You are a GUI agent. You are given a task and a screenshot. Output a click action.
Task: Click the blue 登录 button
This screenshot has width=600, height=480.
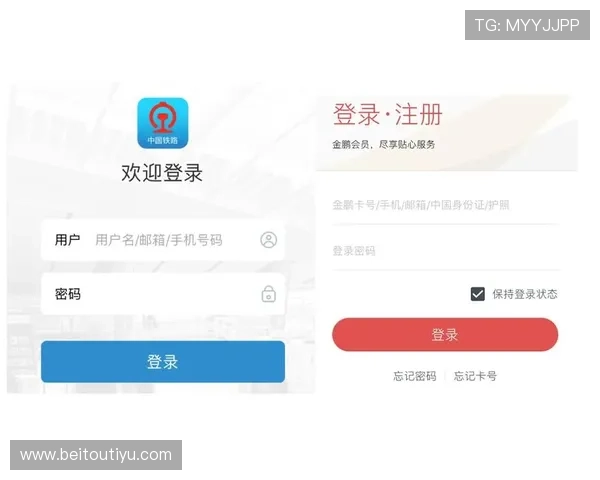point(163,362)
